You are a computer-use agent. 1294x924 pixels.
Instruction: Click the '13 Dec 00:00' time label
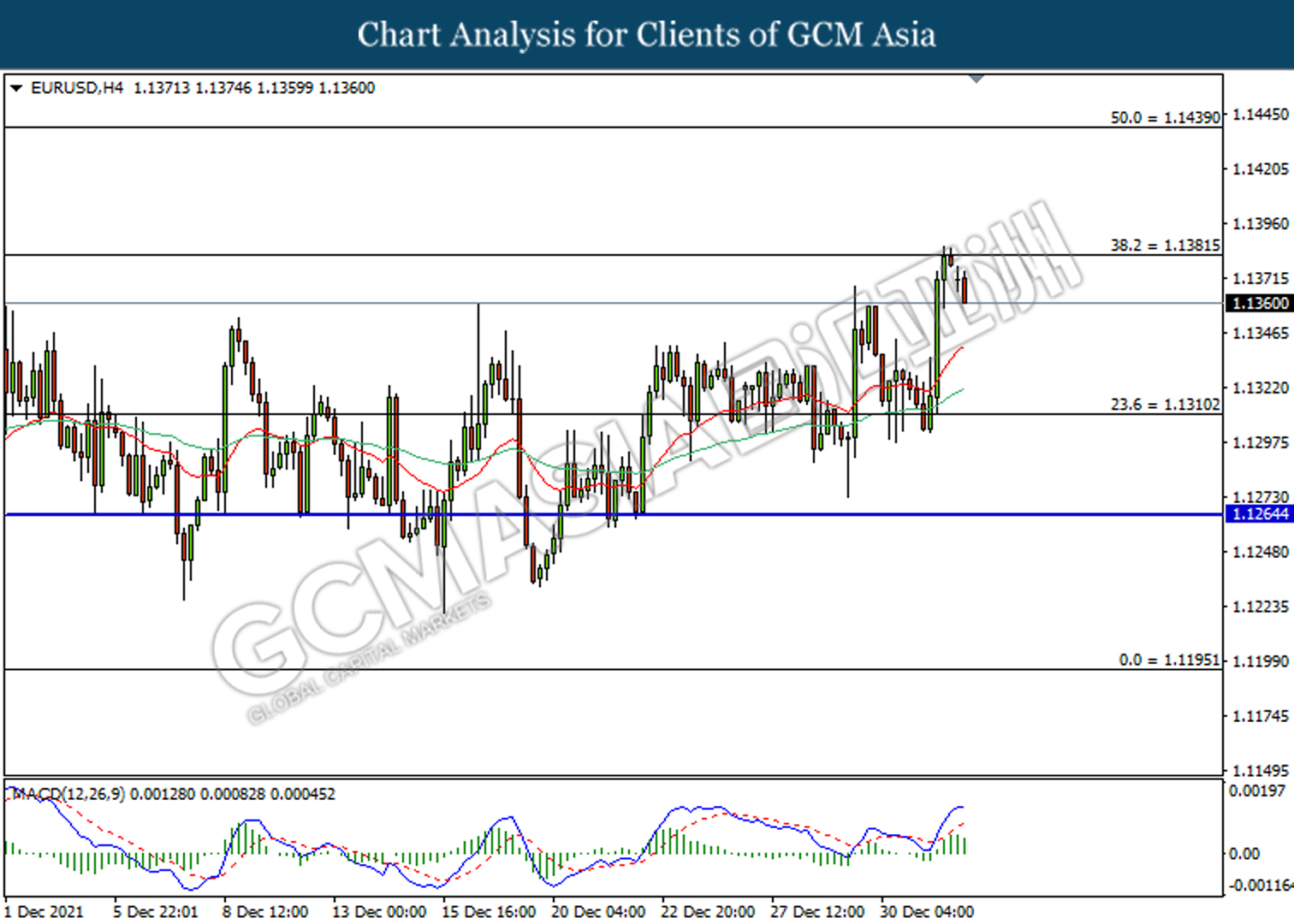click(378, 912)
